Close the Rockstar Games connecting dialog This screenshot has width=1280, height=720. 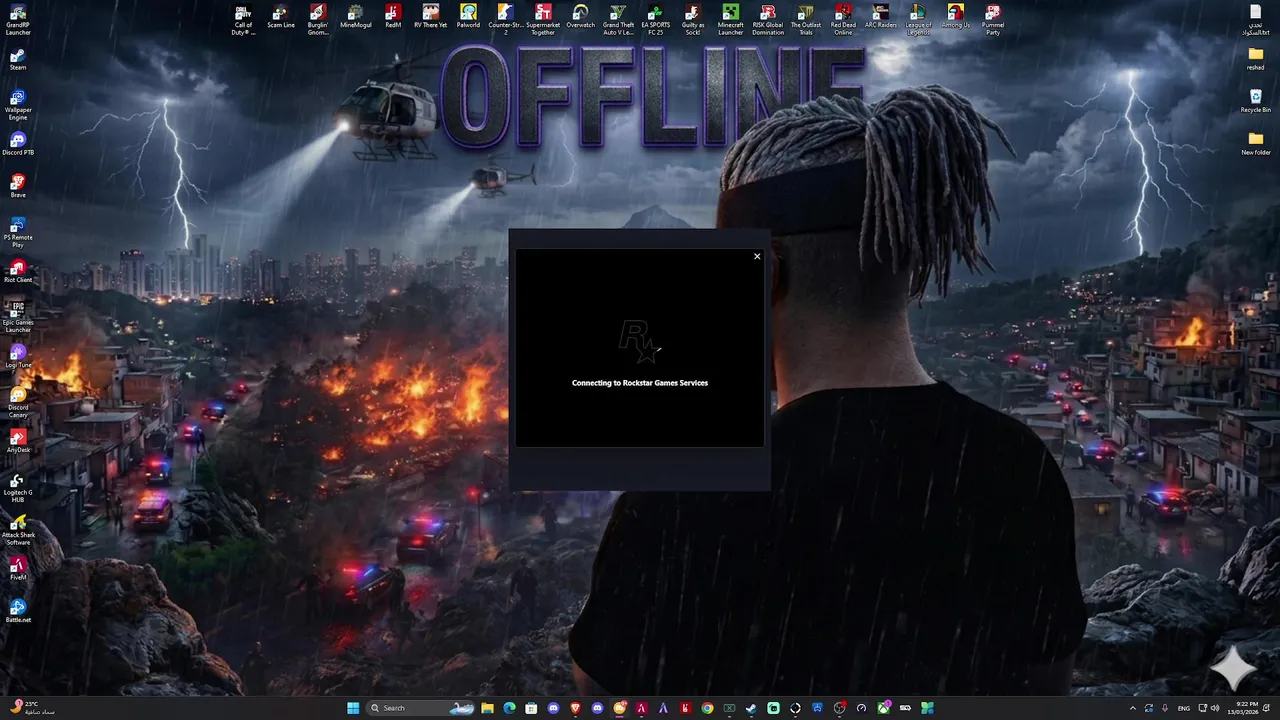[x=757, y=256]
